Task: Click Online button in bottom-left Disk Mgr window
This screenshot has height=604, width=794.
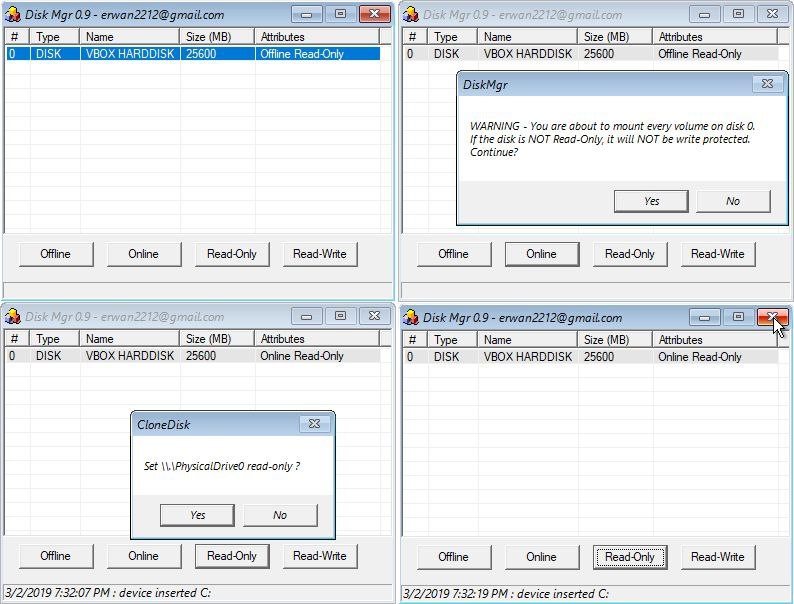Action: (144, 556)
